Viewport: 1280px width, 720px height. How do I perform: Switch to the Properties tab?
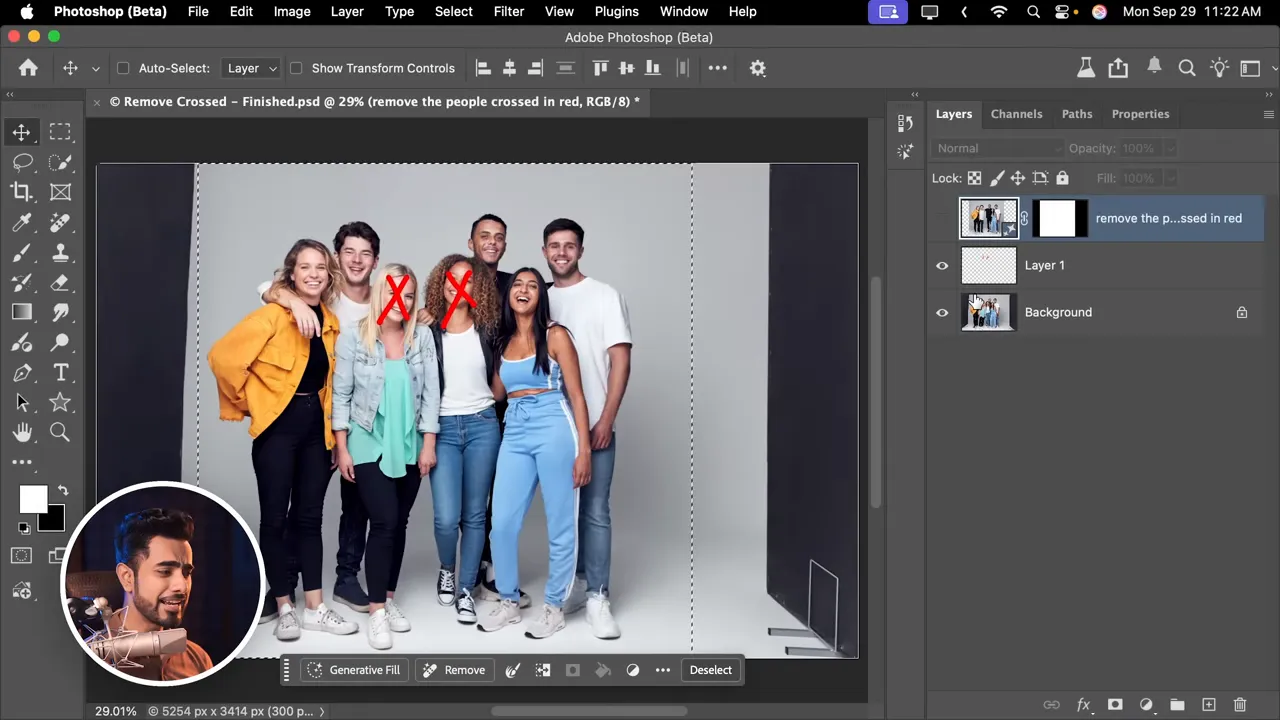(x=1140, y=114)
